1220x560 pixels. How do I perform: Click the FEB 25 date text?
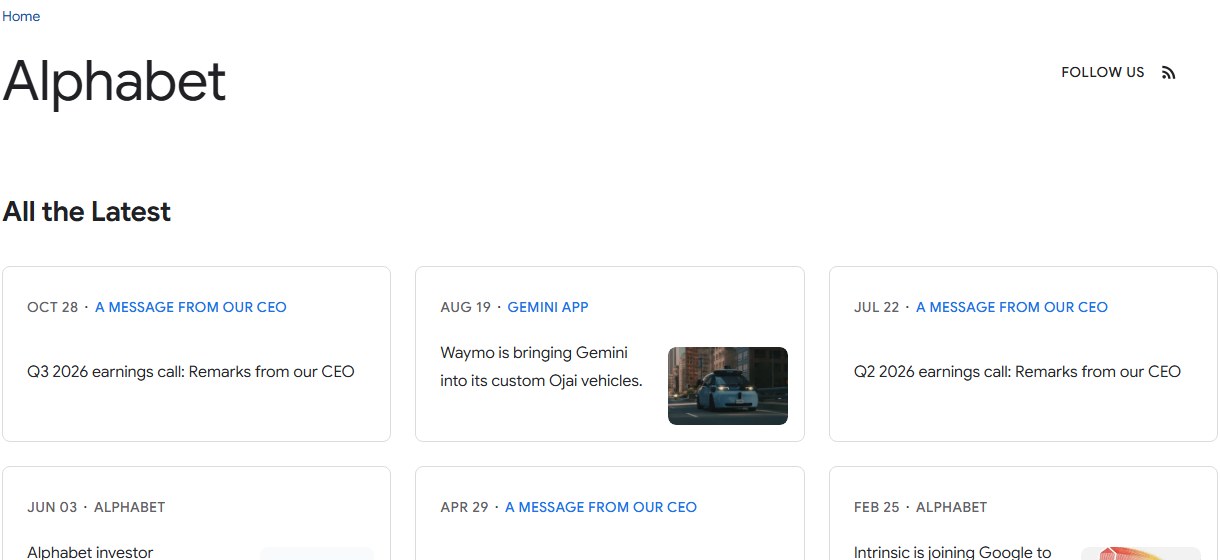click(877, 507)
